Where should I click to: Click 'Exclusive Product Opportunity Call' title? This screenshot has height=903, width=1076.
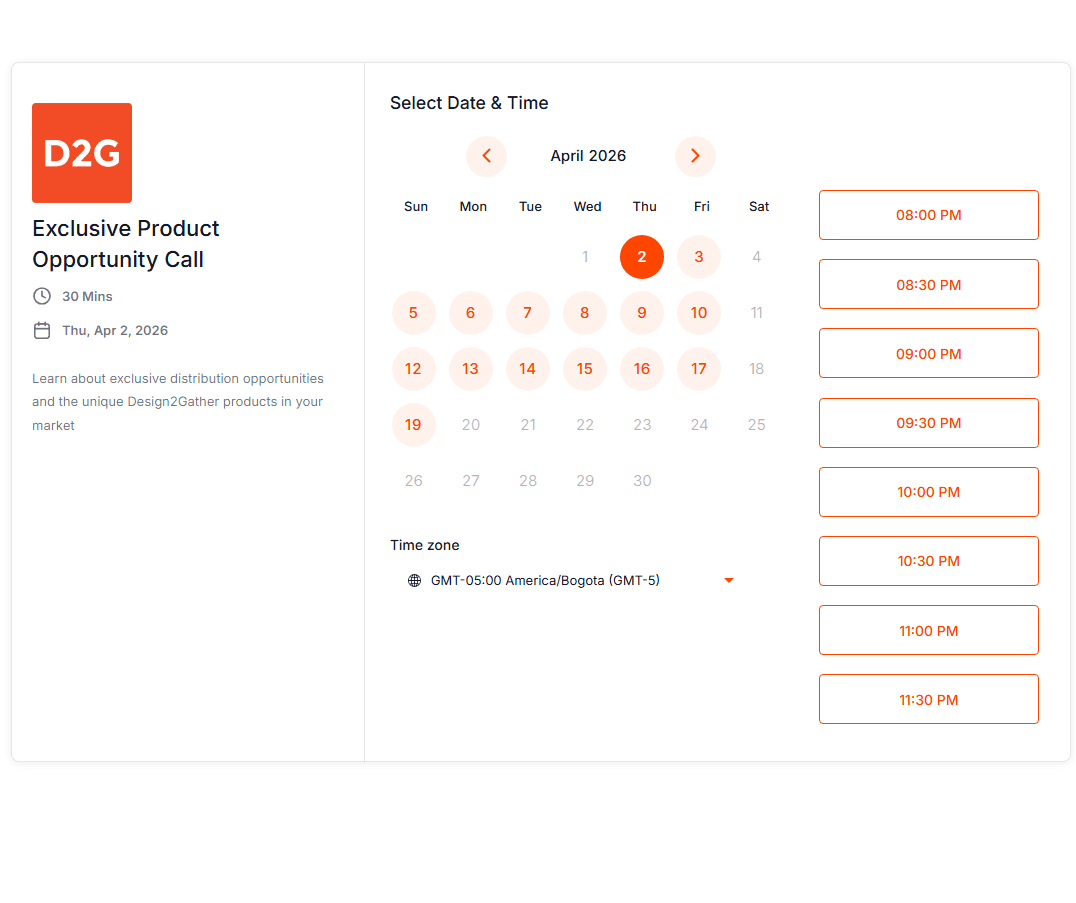126,244
